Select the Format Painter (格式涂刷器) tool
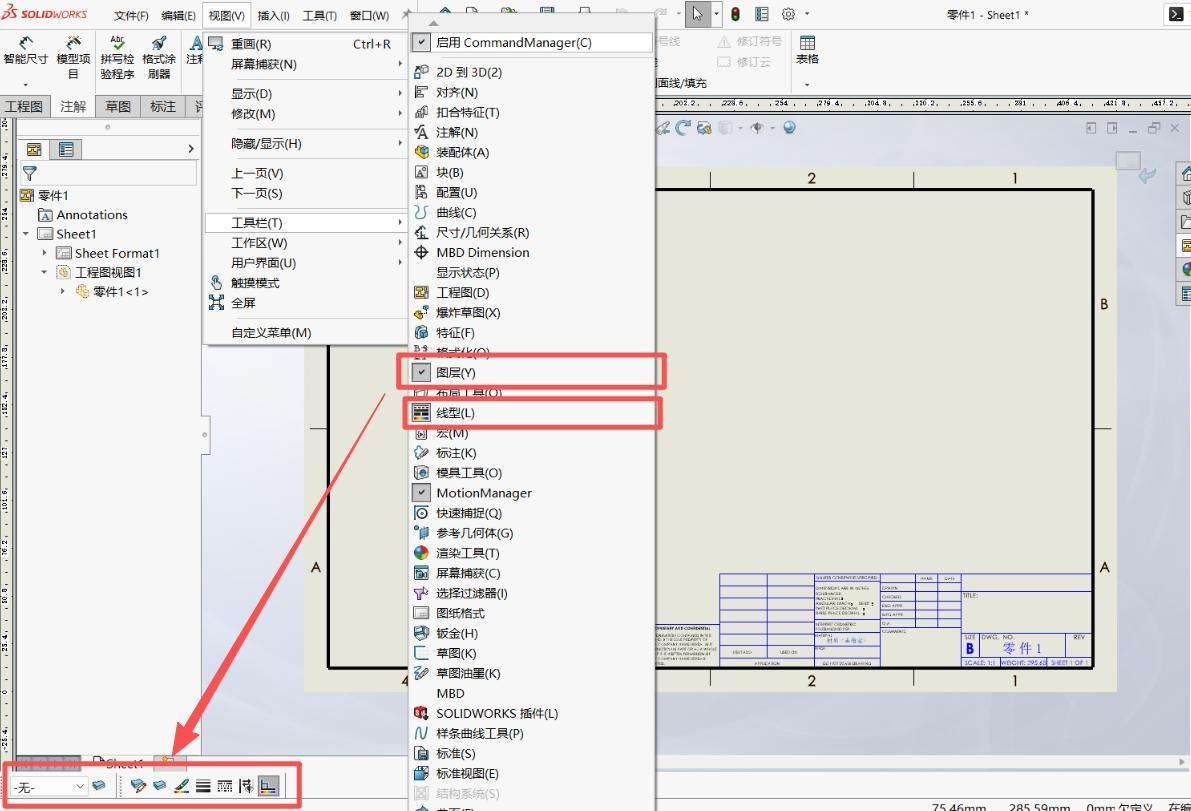 159,58
